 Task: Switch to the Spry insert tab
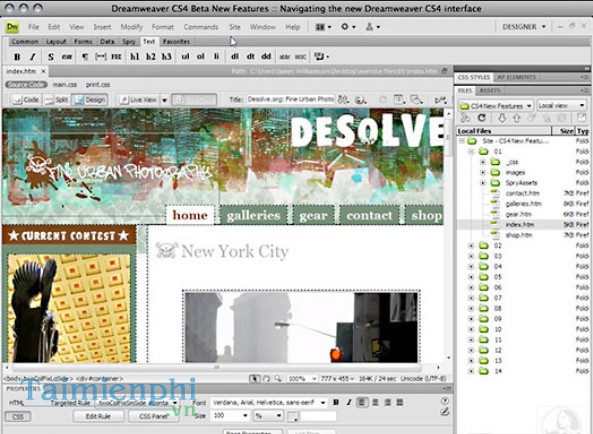click(129, 42)
